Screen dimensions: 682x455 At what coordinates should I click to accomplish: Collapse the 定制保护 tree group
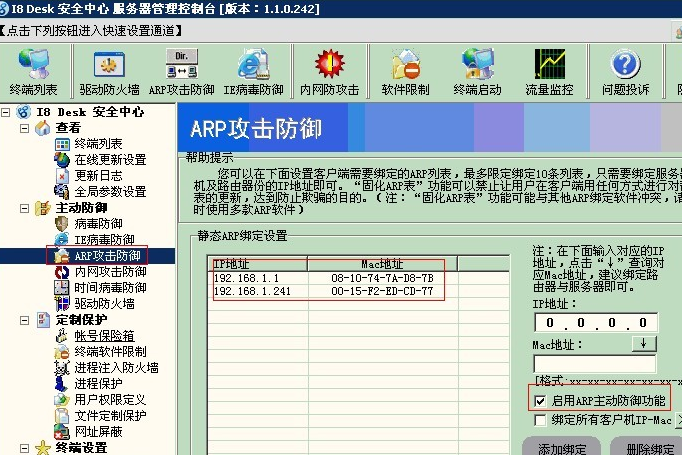coord(25,320)
